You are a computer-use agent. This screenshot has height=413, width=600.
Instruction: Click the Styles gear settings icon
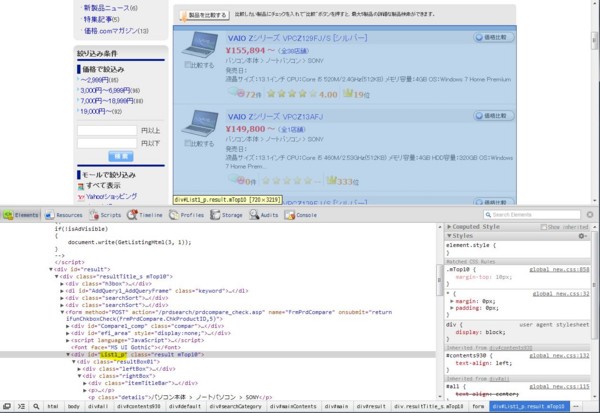582,236
